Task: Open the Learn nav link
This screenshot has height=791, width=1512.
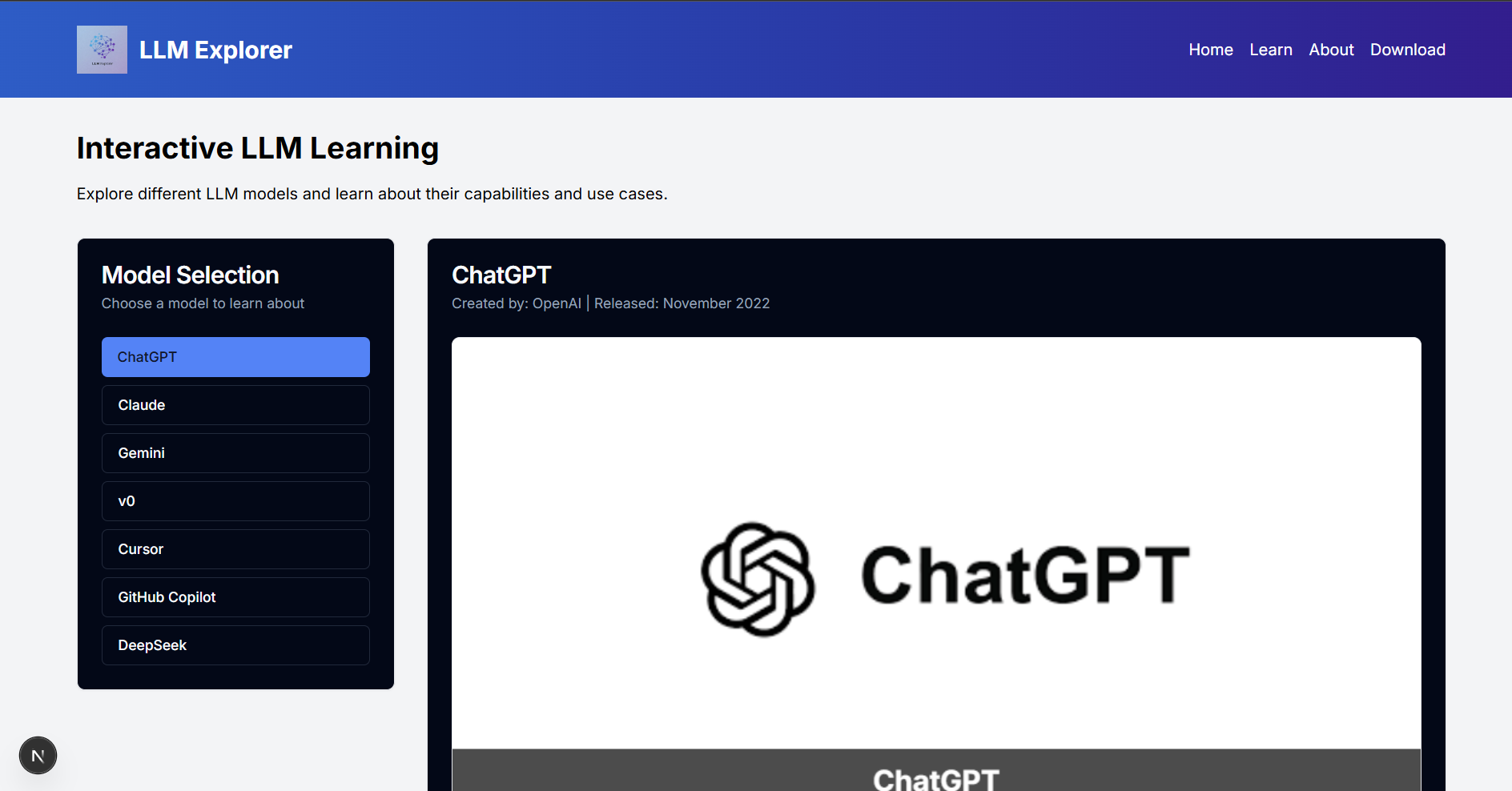Action: 1270,50
